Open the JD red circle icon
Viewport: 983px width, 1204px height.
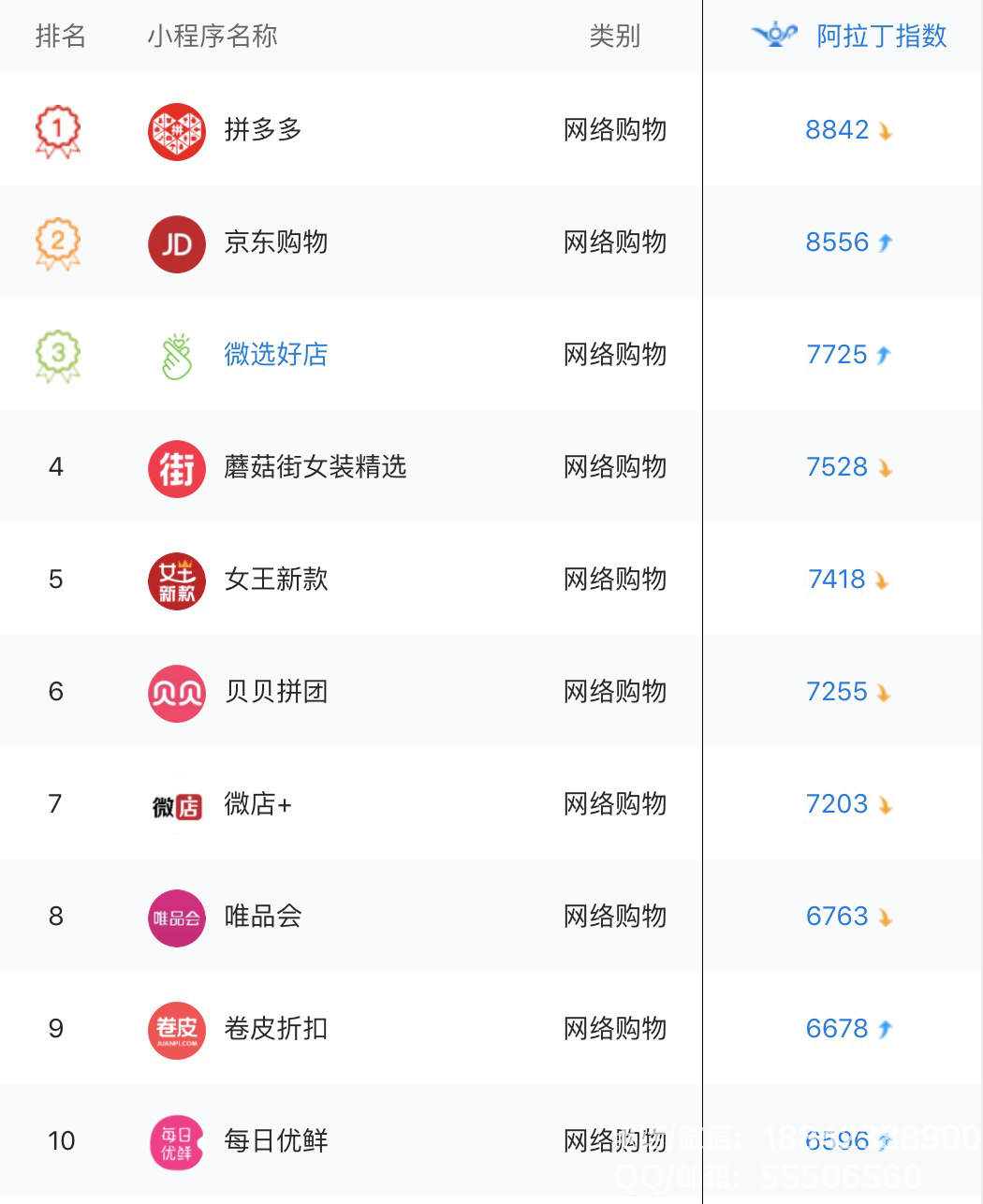pos(177,243)
